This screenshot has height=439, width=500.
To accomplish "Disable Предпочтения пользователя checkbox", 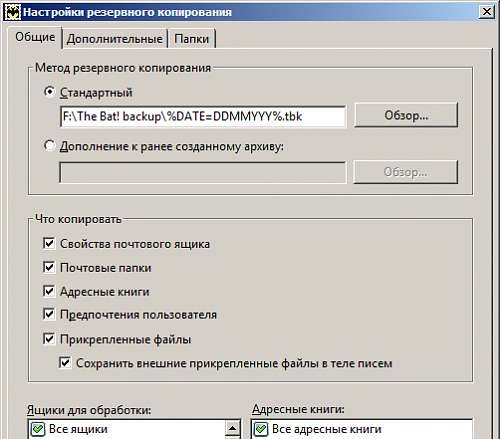I will point(49,314).
